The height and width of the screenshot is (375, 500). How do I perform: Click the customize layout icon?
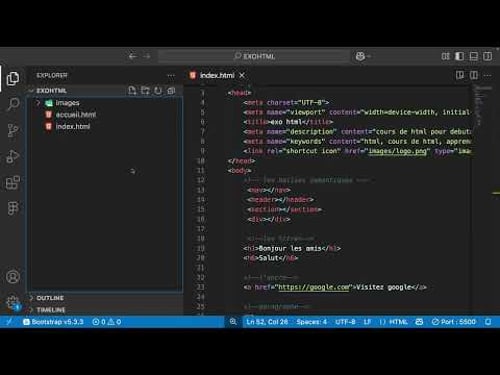[x=445, y=56]
